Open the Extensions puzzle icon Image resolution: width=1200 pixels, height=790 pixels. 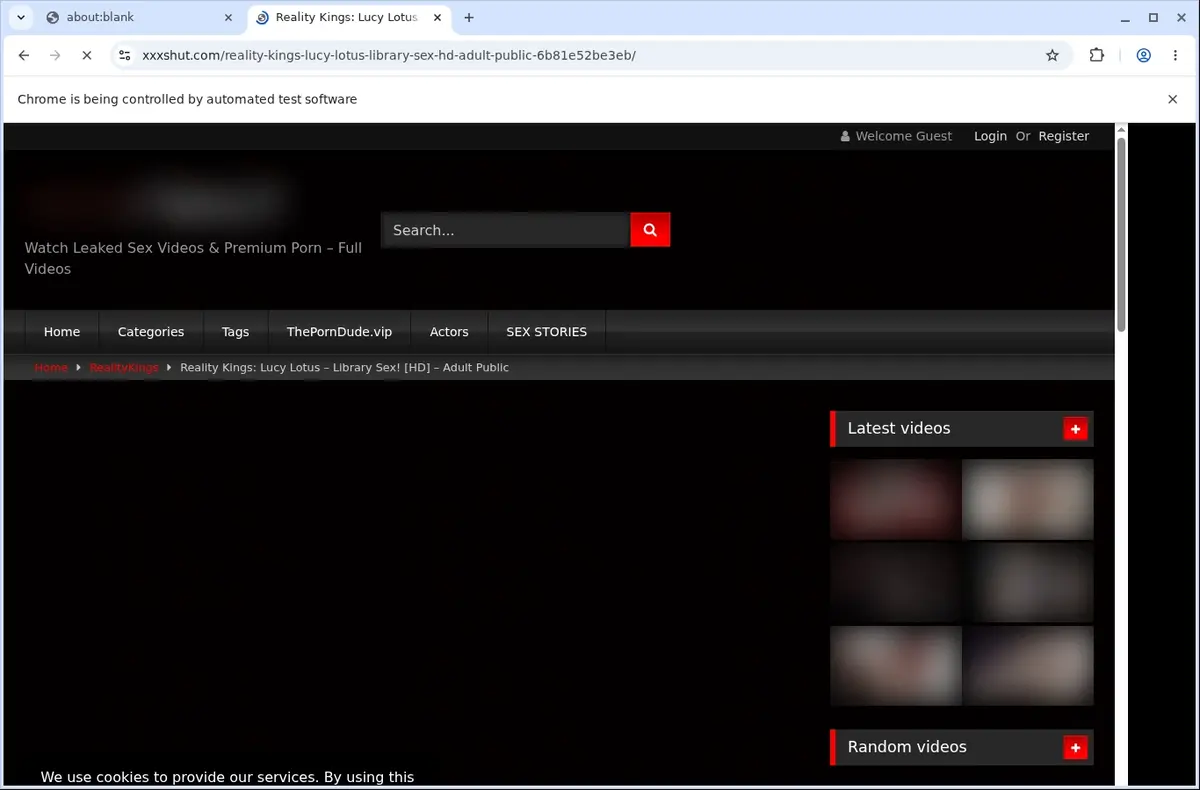(x=1097, y=55)
